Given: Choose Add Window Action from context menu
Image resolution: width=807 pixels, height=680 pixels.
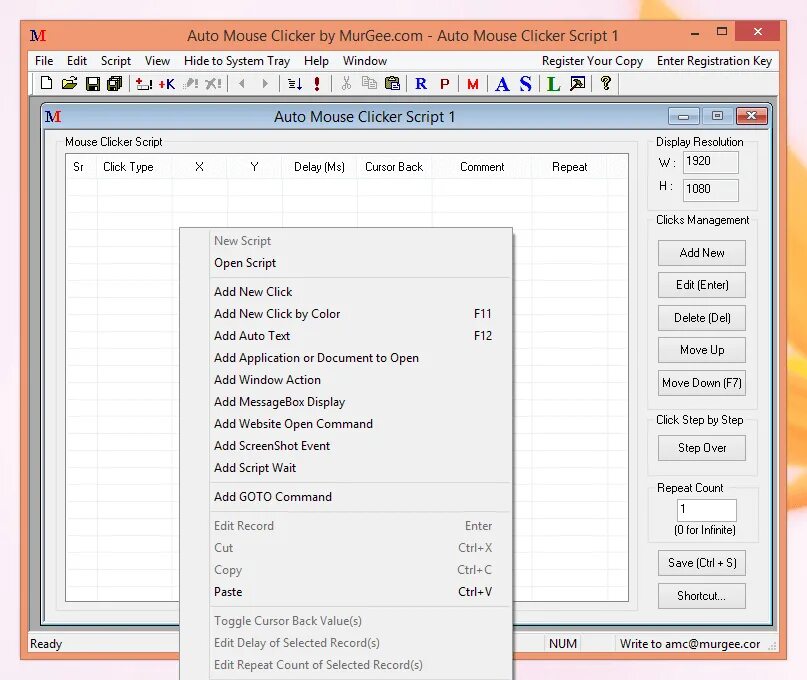Looking at the screenshot, I should (361, 380).
